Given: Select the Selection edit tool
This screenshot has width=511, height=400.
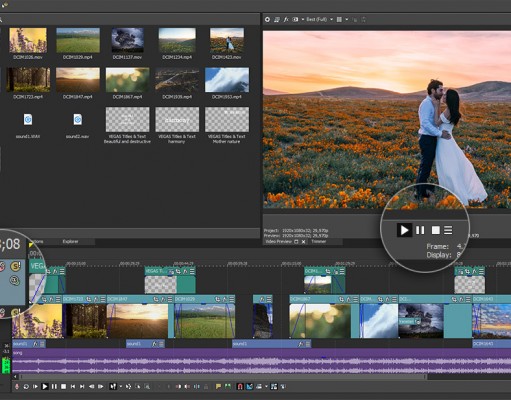Looking at the screenshot, I should point(138,386).
